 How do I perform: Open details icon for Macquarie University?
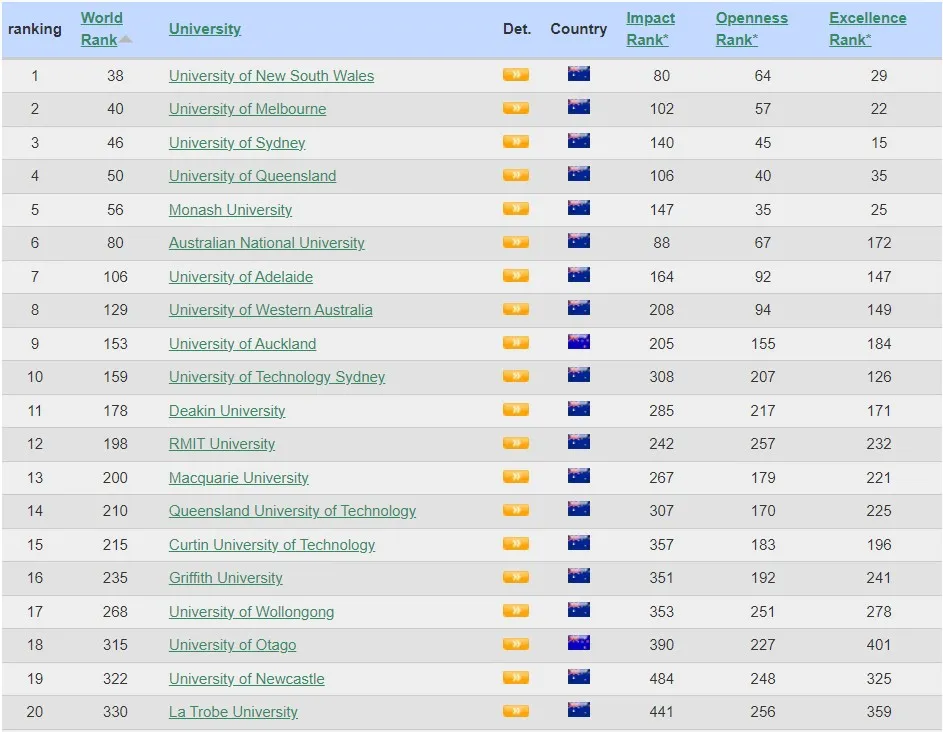[x=516, y=477]
